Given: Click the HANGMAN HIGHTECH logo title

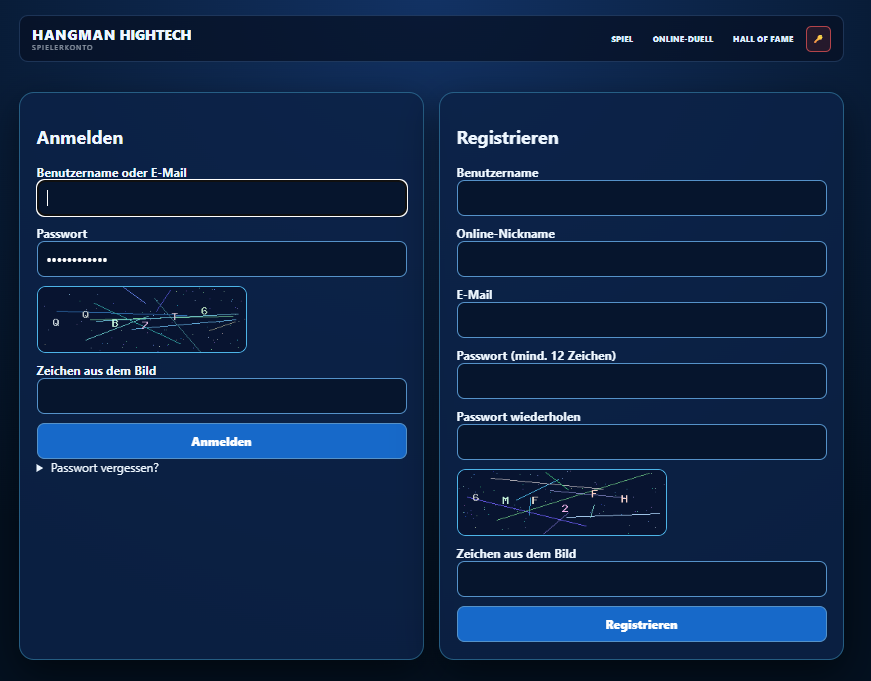Looking at the screenshot, I should click(112, 35).
